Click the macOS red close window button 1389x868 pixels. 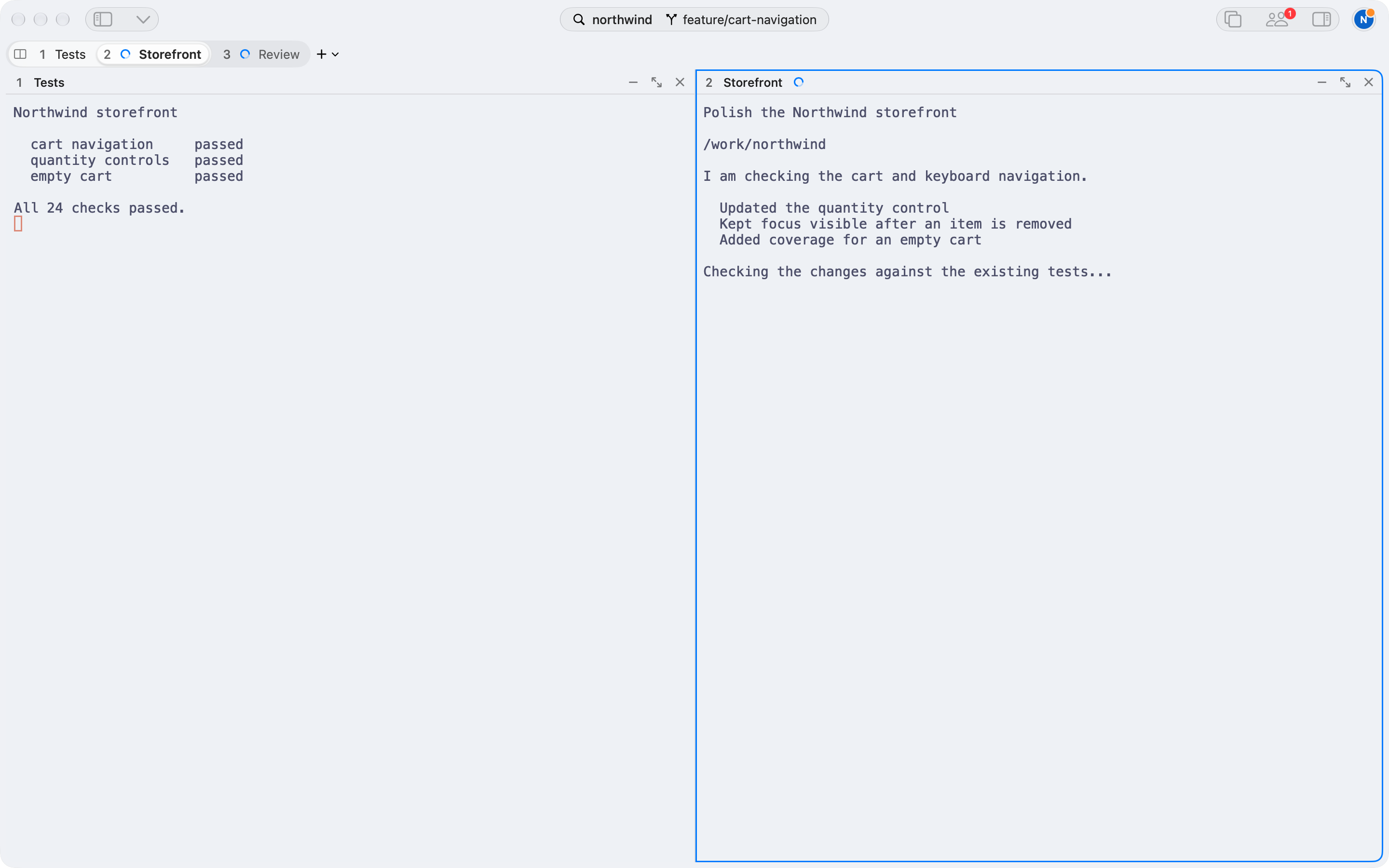pyautogui.click(x=18, y=19)
